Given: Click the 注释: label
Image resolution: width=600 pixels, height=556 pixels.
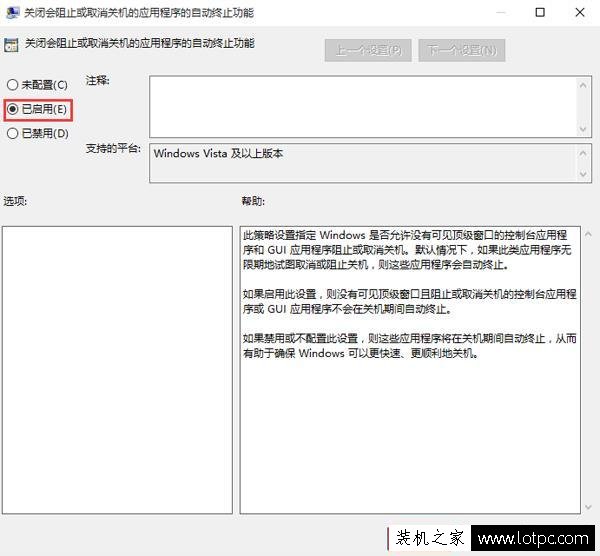Looking at the screenshot, I should (x=98, y=80).
